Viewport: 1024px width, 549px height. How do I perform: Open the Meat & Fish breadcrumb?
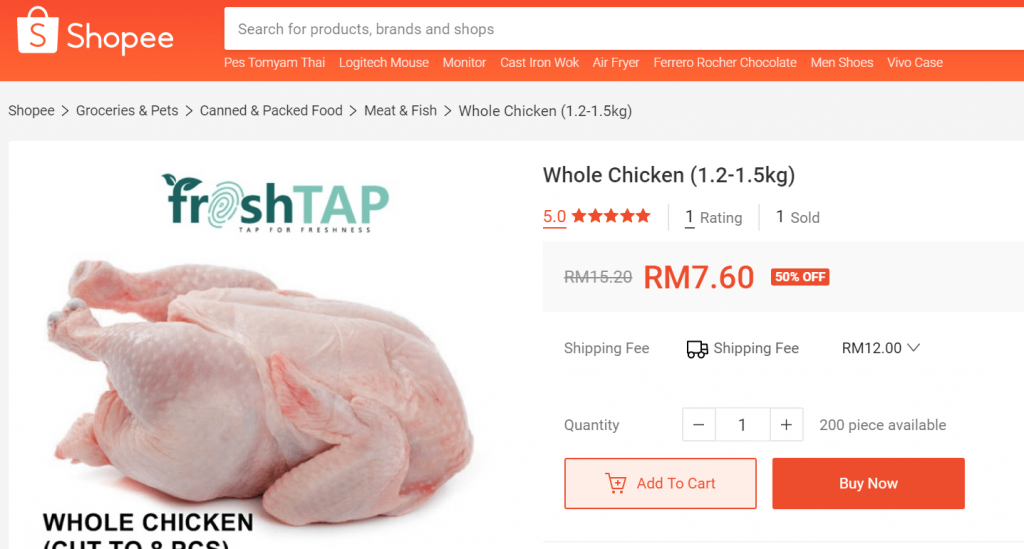click(x=400, y=110)
